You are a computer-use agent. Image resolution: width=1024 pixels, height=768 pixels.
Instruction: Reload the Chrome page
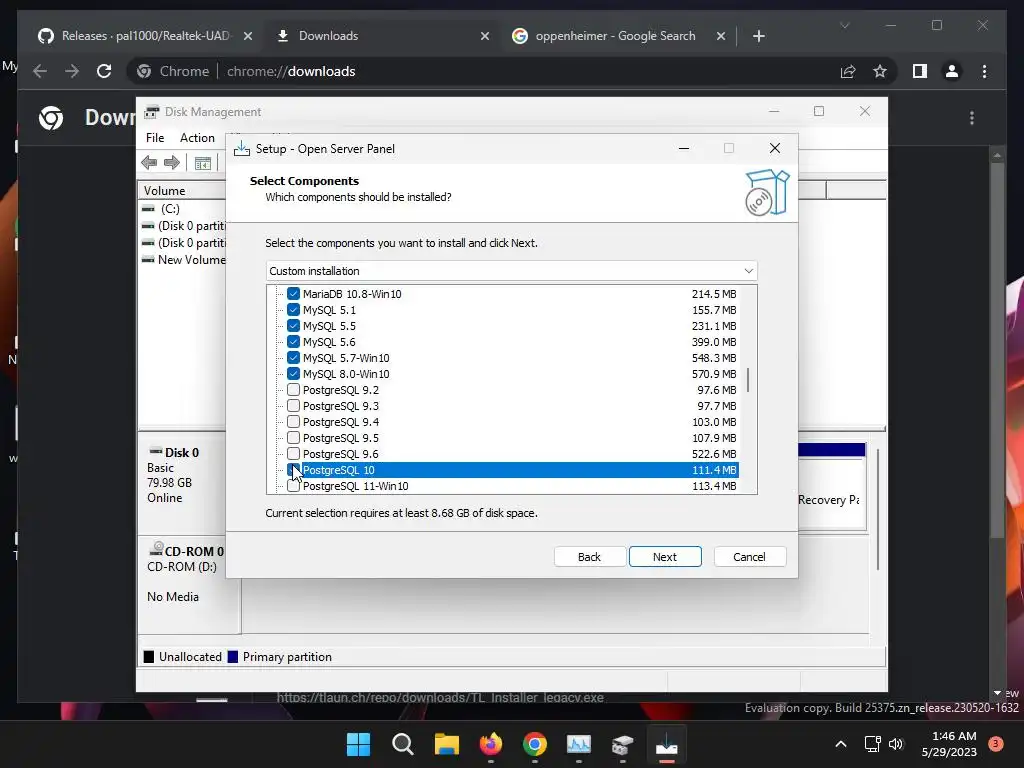click(x=104, y=71)
